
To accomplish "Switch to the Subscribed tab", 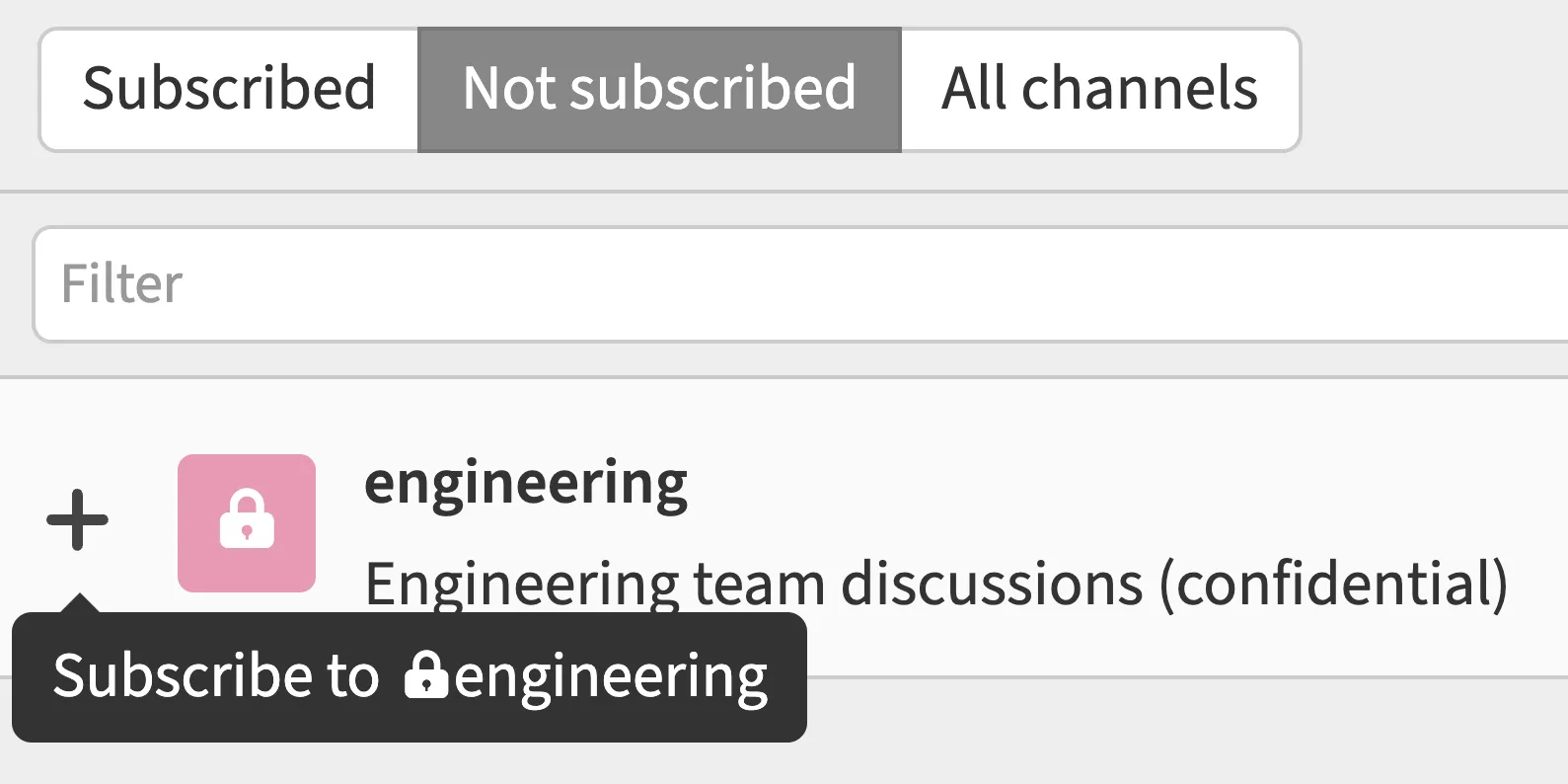I will tap(229, 89).
